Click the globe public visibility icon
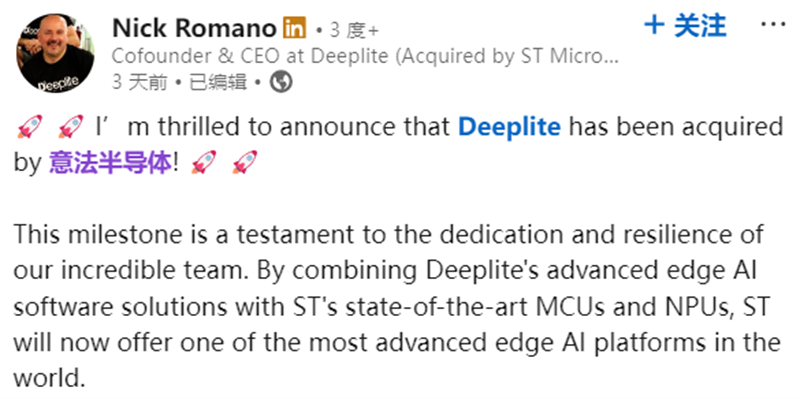This screenshot has width=800, height=399. (x=281, y=82)
